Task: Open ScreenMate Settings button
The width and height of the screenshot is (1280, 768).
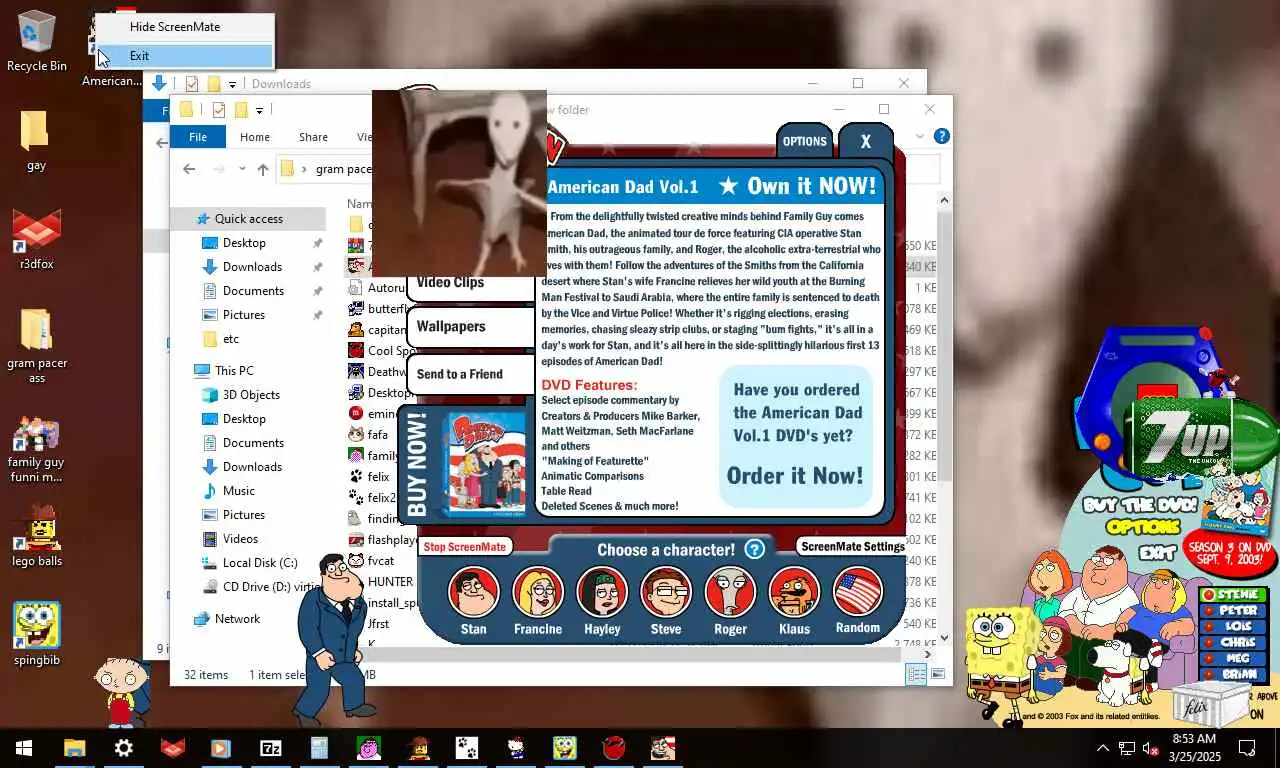Action: click(852, 546)
